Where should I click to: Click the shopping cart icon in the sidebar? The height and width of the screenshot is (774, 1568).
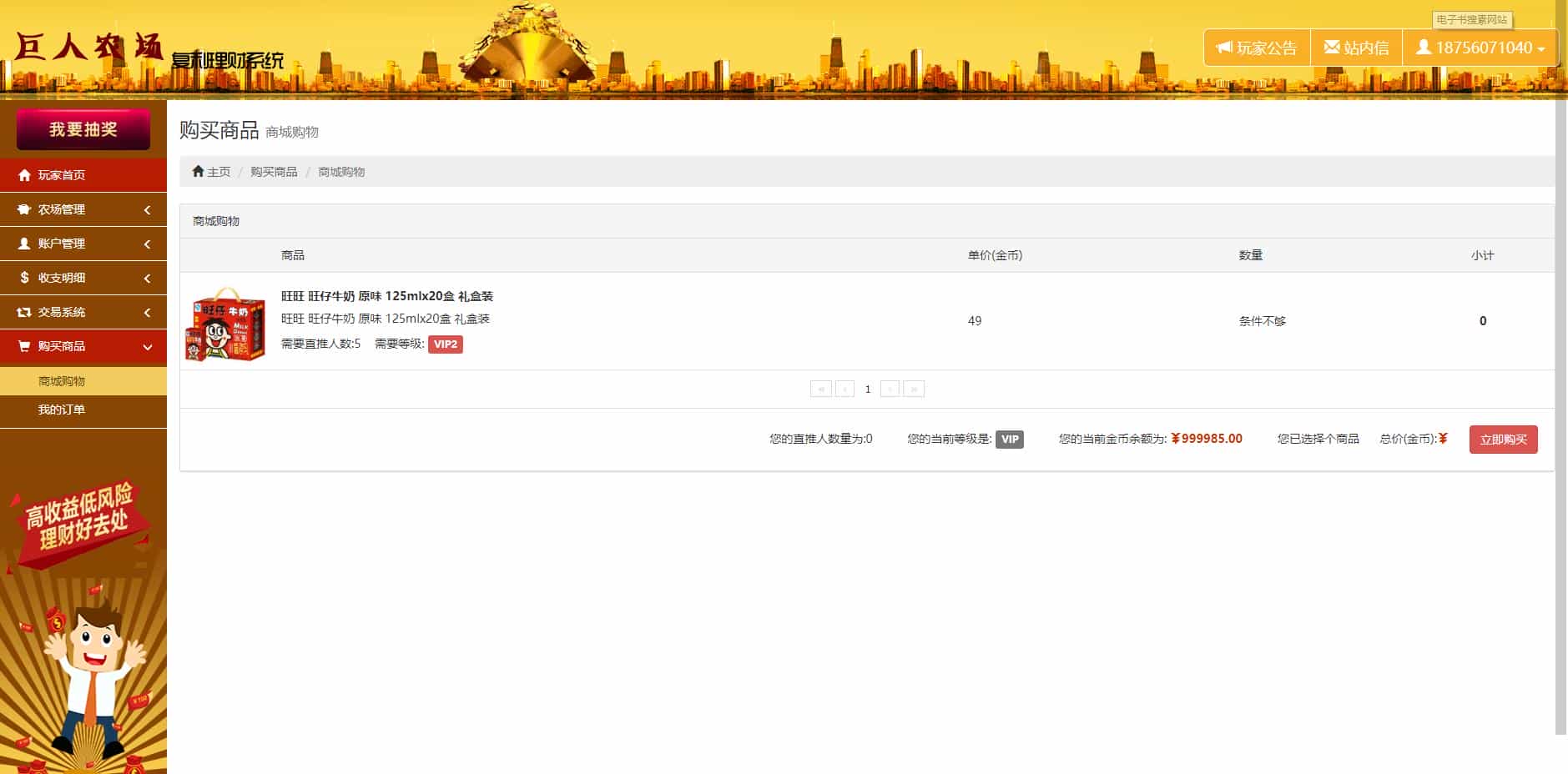24,346
